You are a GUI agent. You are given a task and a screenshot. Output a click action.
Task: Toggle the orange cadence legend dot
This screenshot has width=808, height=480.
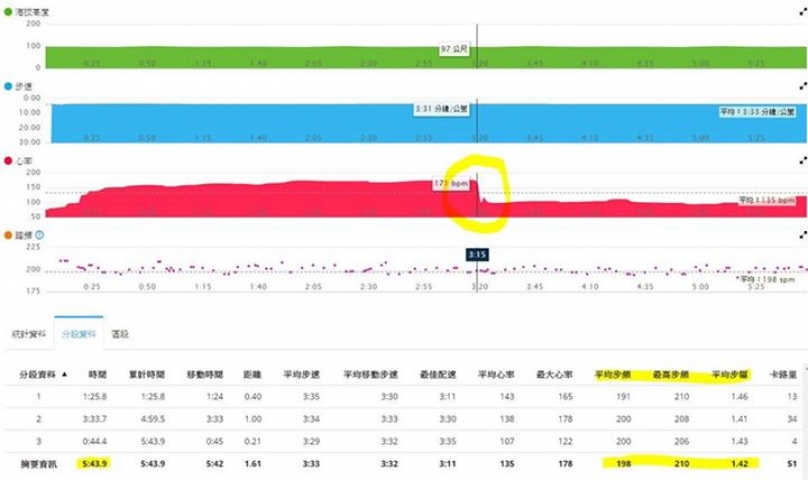click(8, 235)
